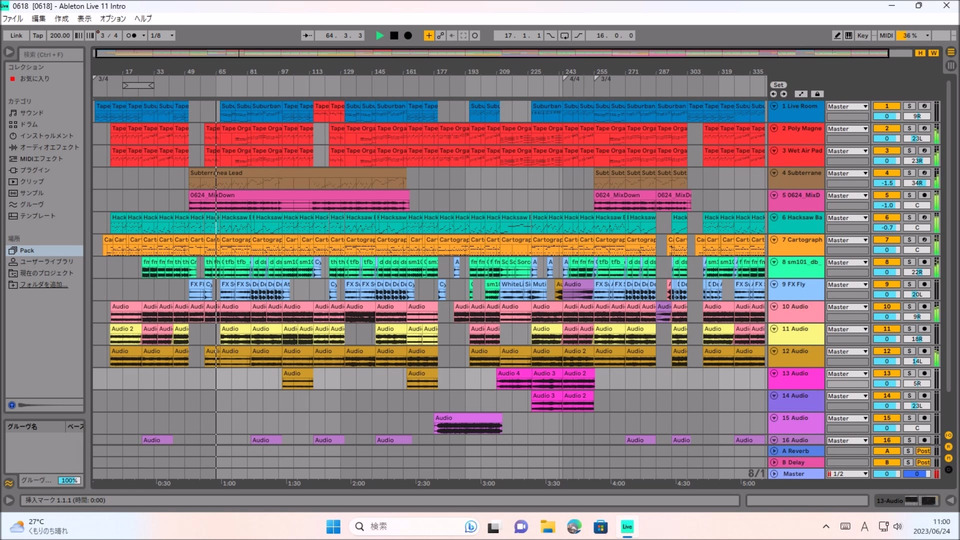The height and width of the screenshot is (540, 960).
Task: Open the 編集 menu
Action: (39, 18)
